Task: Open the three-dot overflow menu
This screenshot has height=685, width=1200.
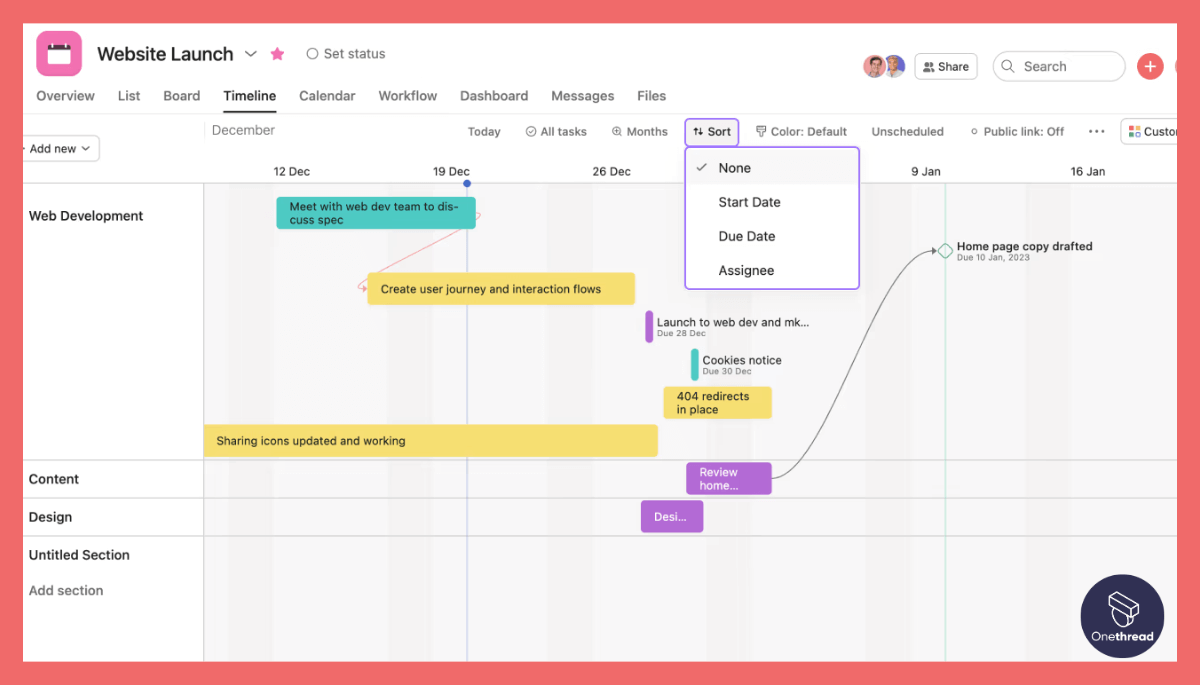Action: [1096, 131]
